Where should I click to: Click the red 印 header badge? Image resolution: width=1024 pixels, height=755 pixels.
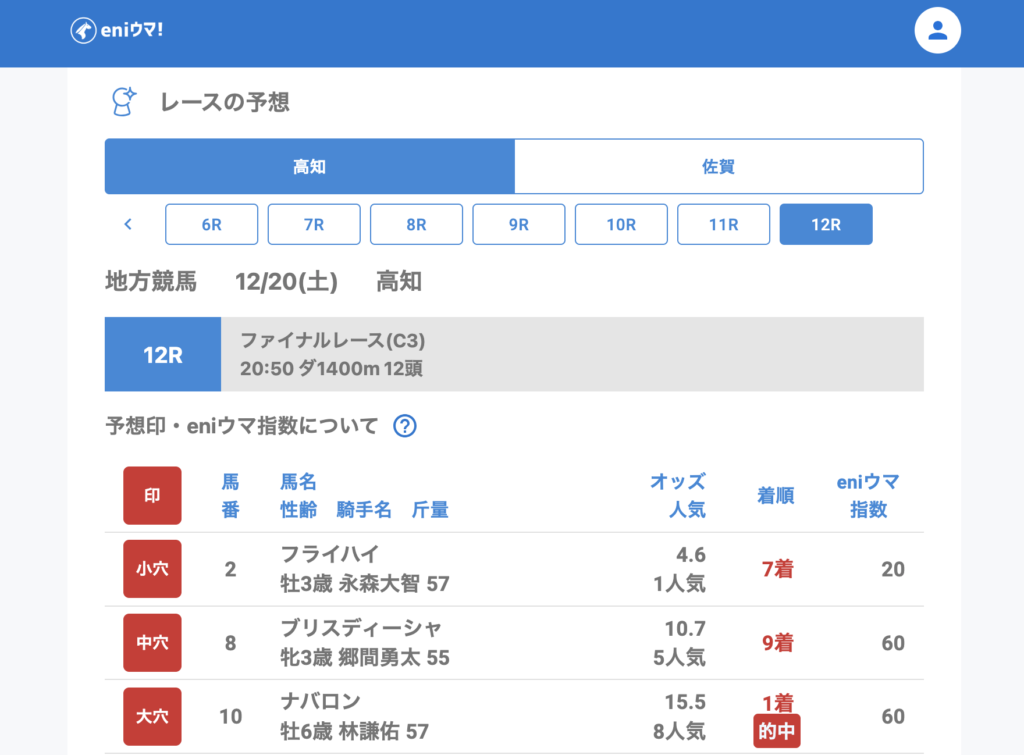pos(152,495)
